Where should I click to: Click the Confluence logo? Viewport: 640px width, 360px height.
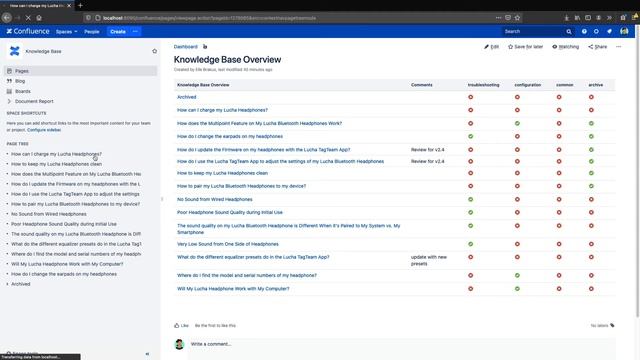pos(28,31)
